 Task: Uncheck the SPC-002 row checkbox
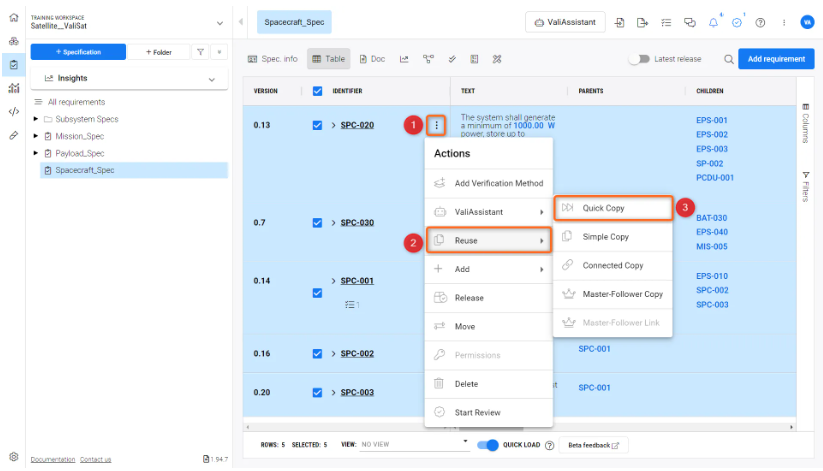(x=317, y=353)
